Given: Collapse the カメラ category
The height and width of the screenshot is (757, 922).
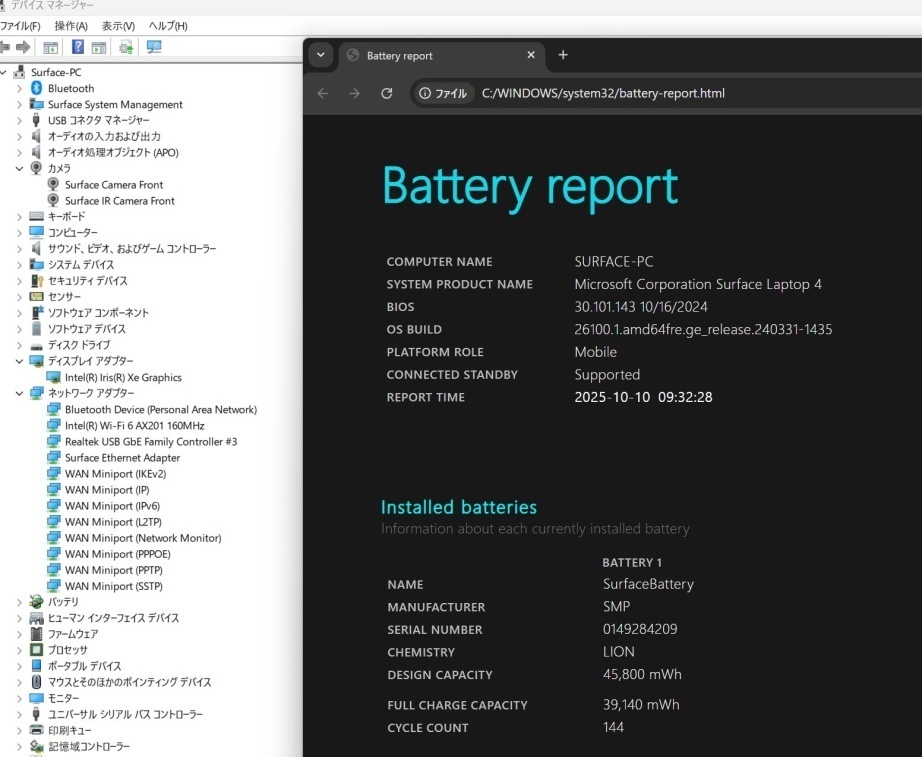Looking at the screenshot, I should (19, 169).
